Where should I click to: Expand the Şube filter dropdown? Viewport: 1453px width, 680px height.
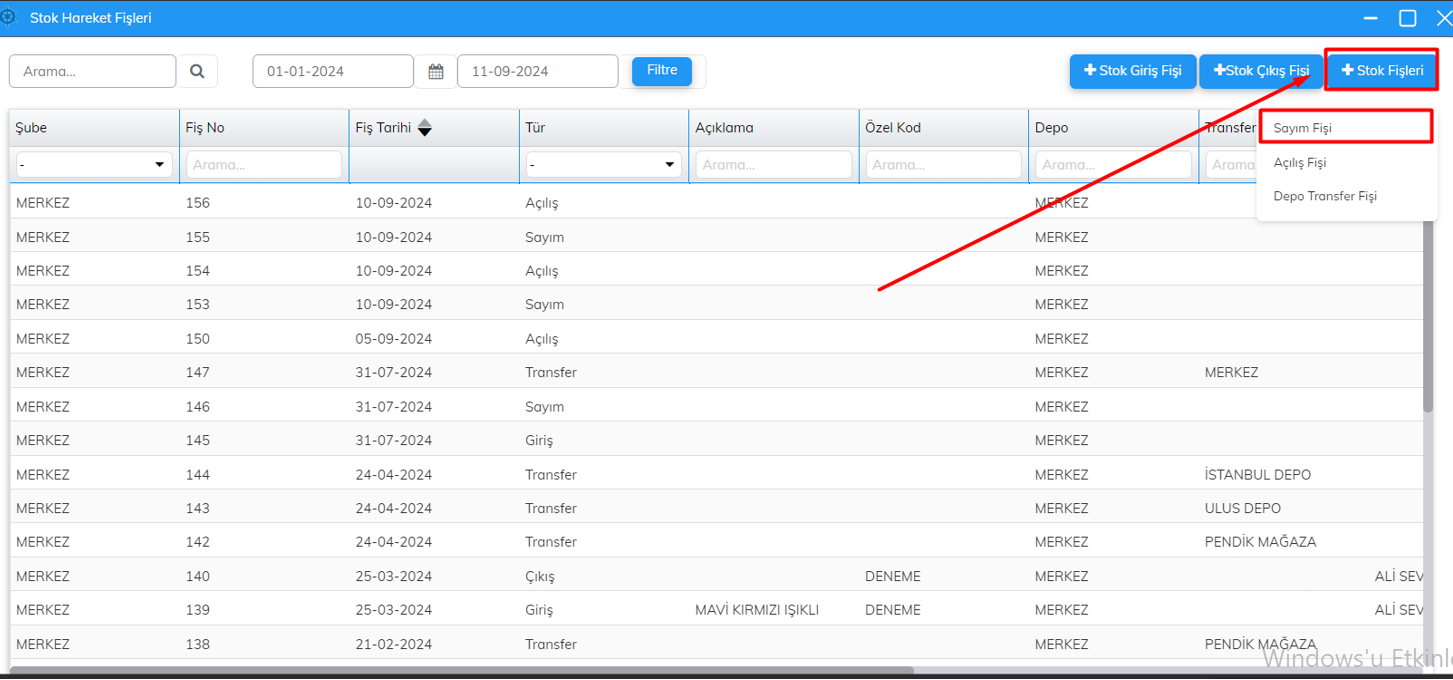[95, 165]
